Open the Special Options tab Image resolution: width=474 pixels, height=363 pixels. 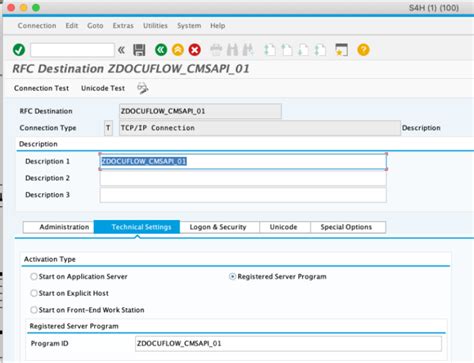pos(346,227)
